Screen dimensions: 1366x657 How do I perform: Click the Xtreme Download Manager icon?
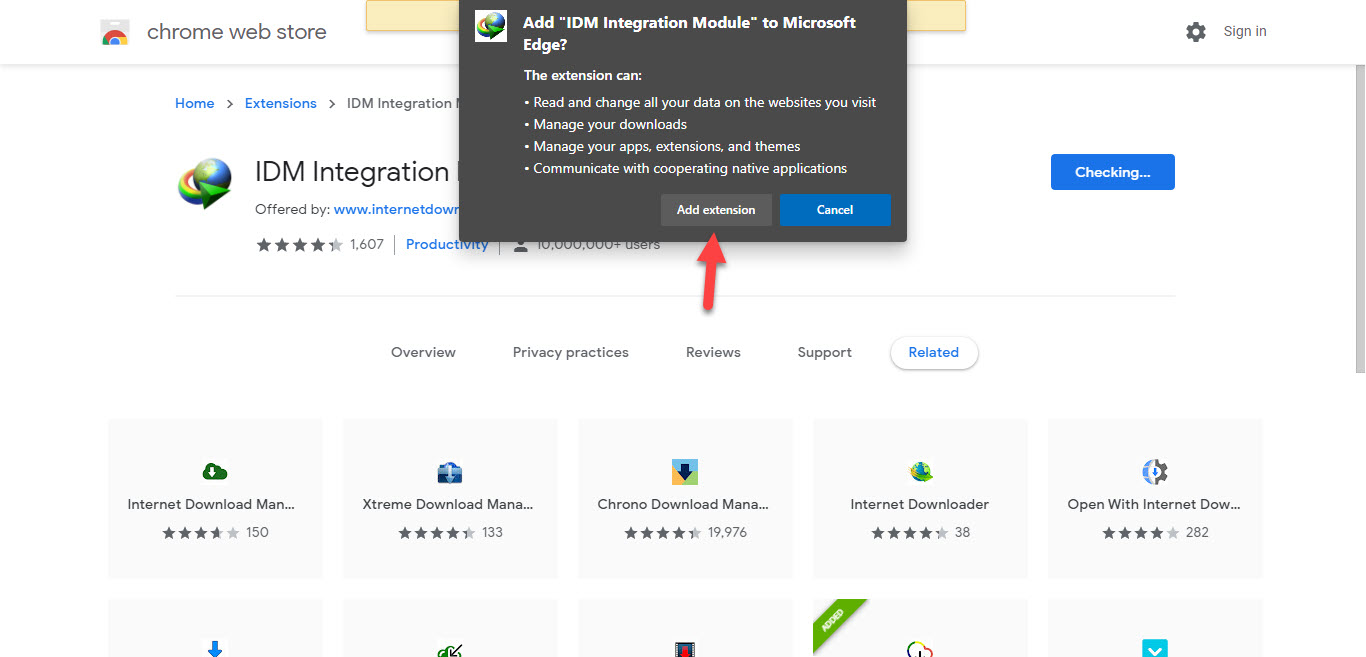click(450, 472)
